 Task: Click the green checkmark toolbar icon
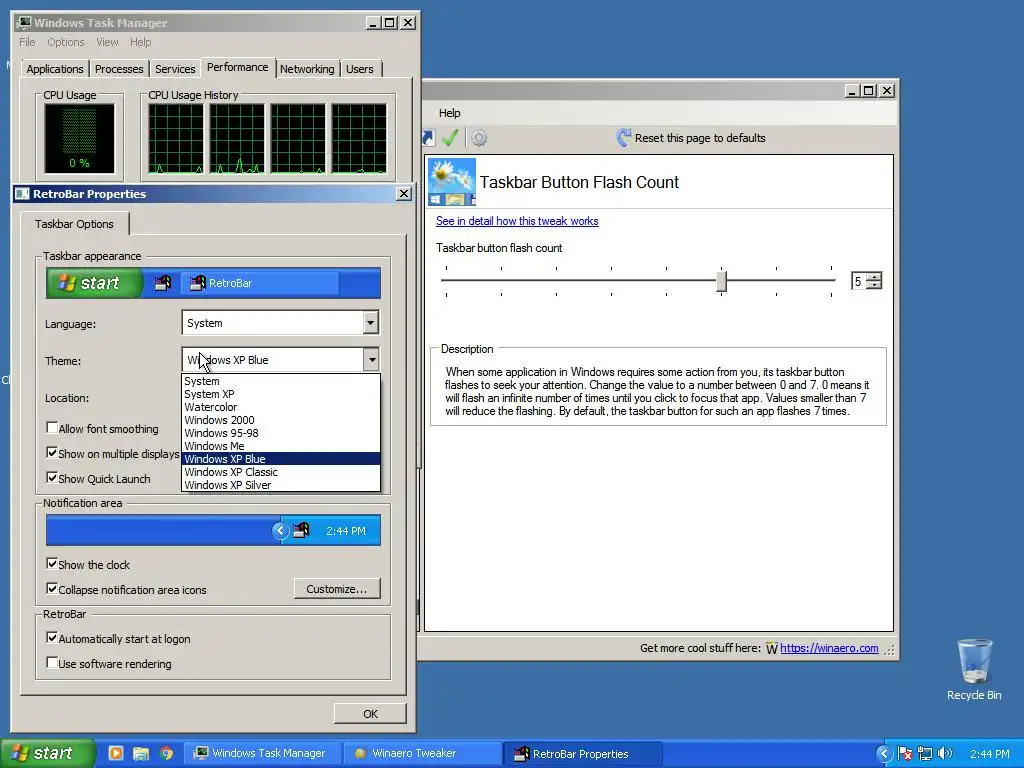click(x=450, y=138)
